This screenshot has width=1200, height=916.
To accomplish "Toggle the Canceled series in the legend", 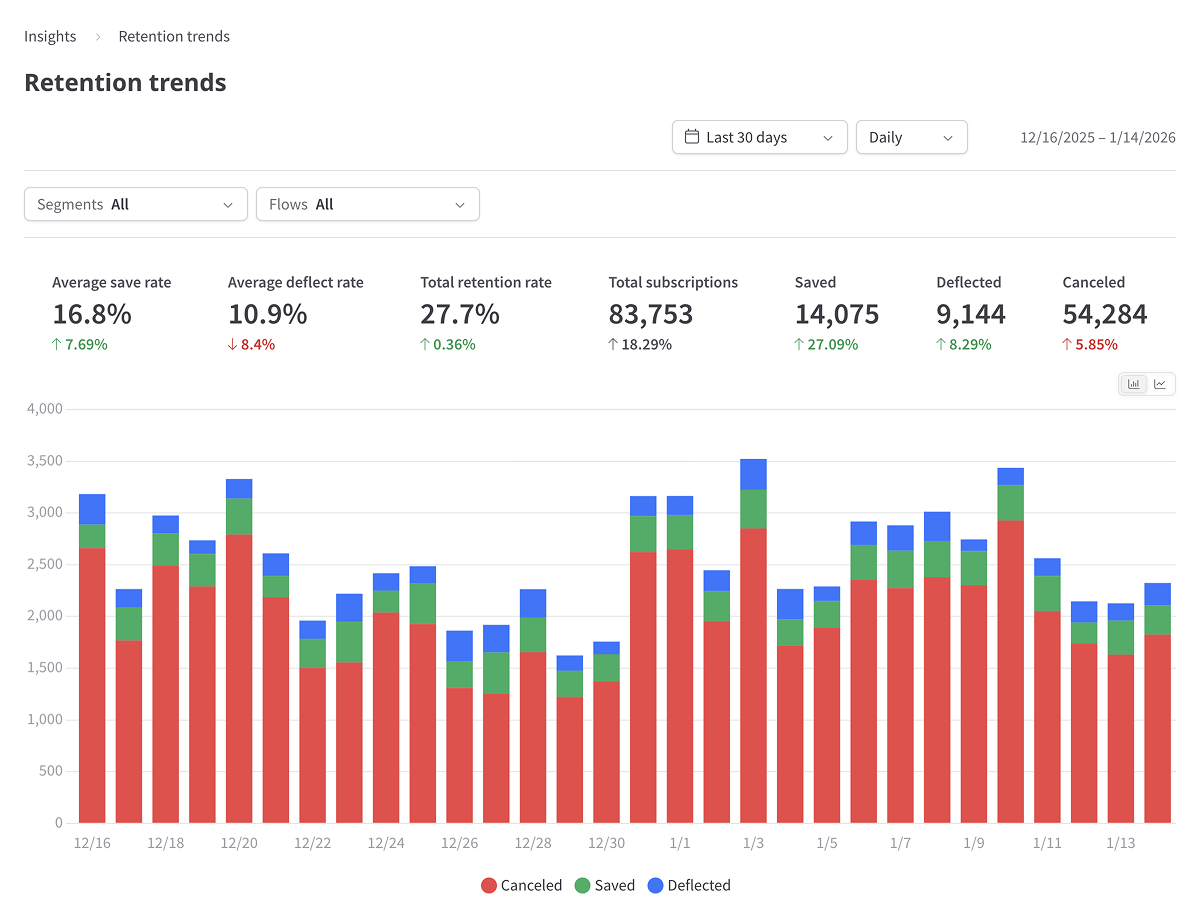I will 521,885.
